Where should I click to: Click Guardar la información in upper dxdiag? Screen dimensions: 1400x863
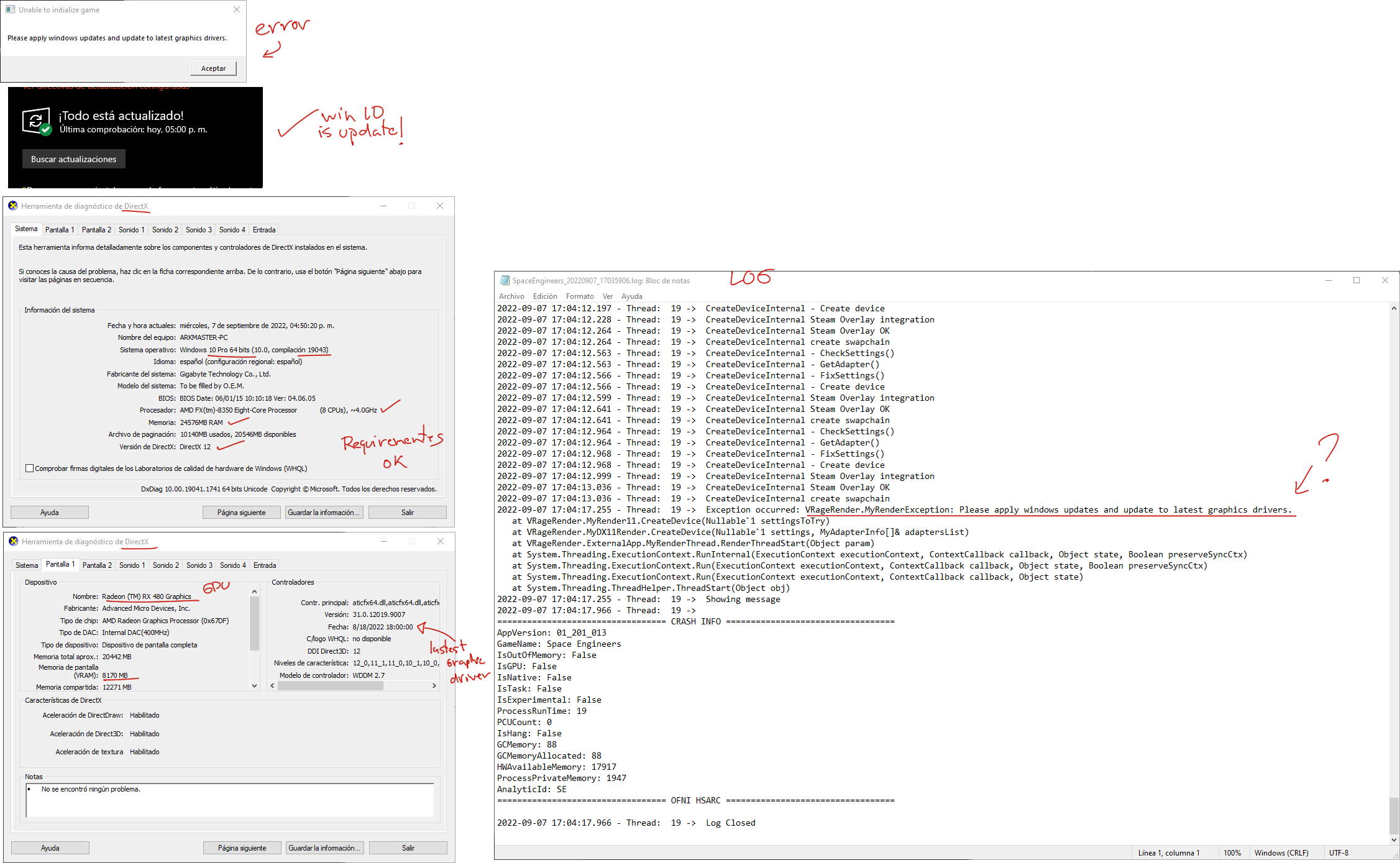(324, 513)
